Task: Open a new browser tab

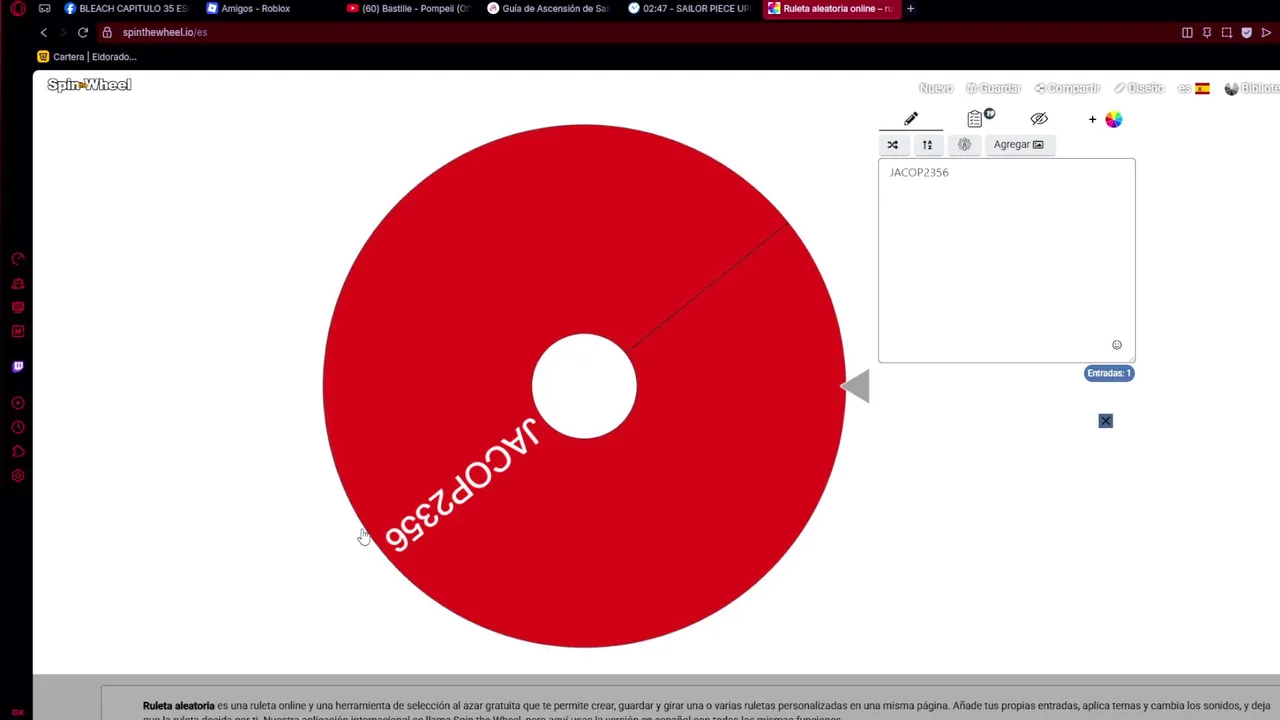Action: coord(910,8)
